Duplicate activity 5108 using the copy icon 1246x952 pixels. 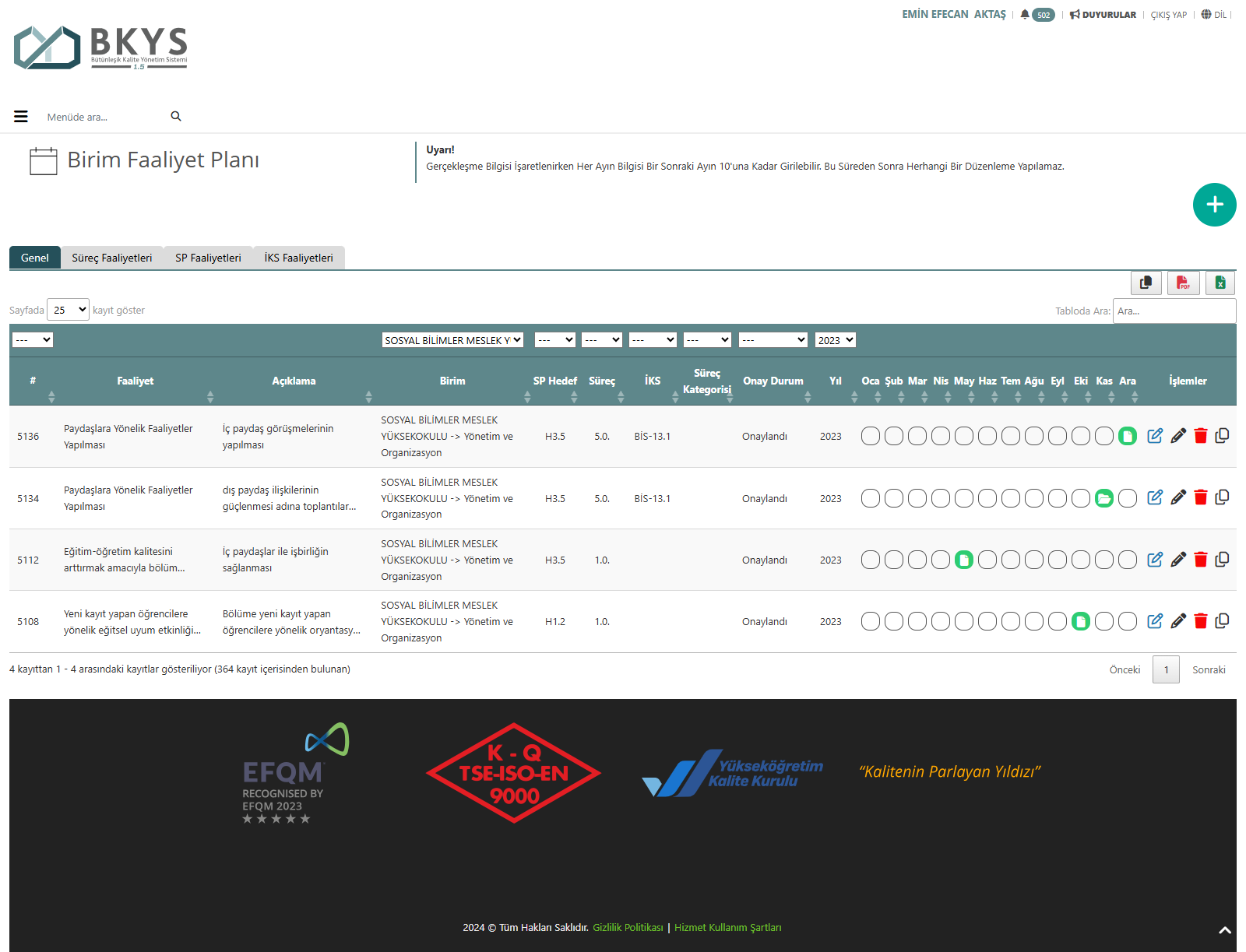pos(1222,621)
